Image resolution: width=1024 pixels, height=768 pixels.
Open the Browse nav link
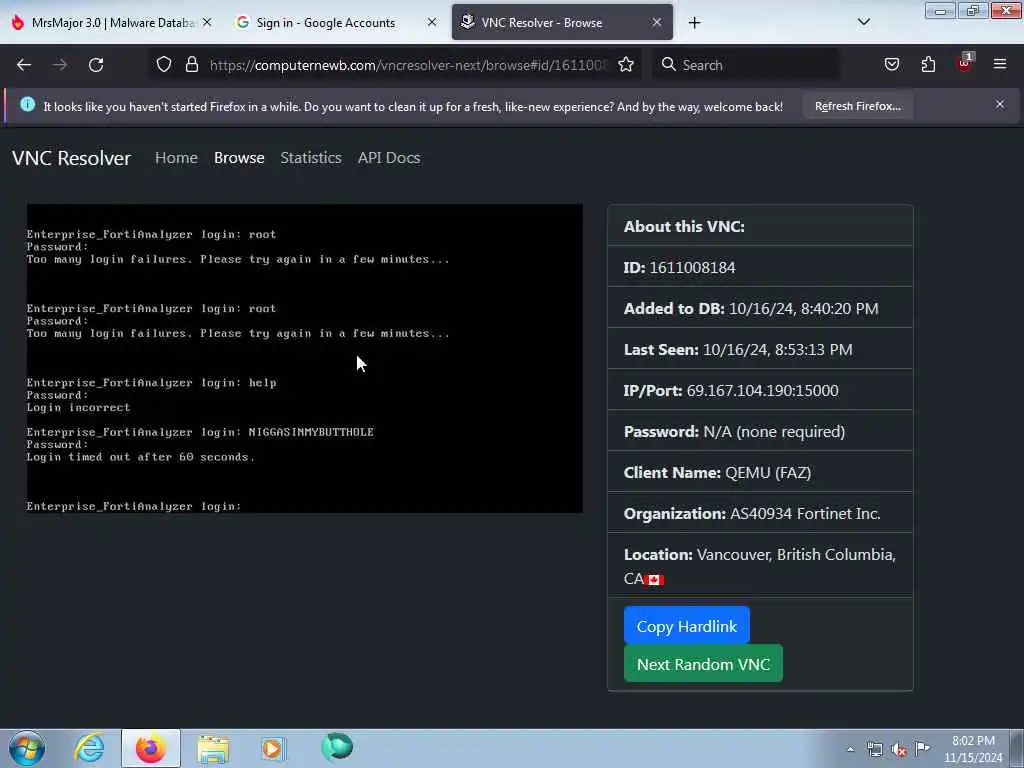(239, 158)
